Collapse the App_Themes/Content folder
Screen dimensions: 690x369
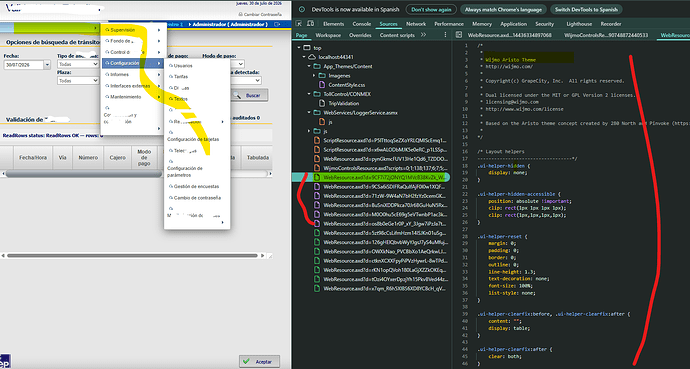(309, 66)
